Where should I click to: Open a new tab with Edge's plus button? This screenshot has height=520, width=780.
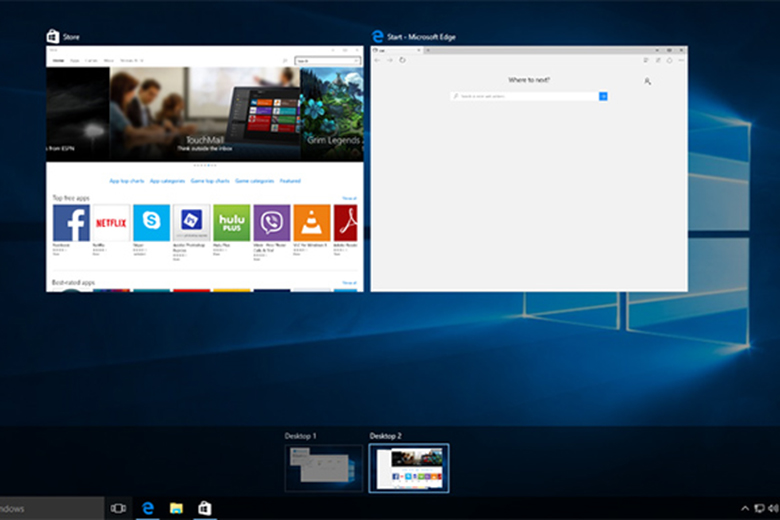click(428, 50)
